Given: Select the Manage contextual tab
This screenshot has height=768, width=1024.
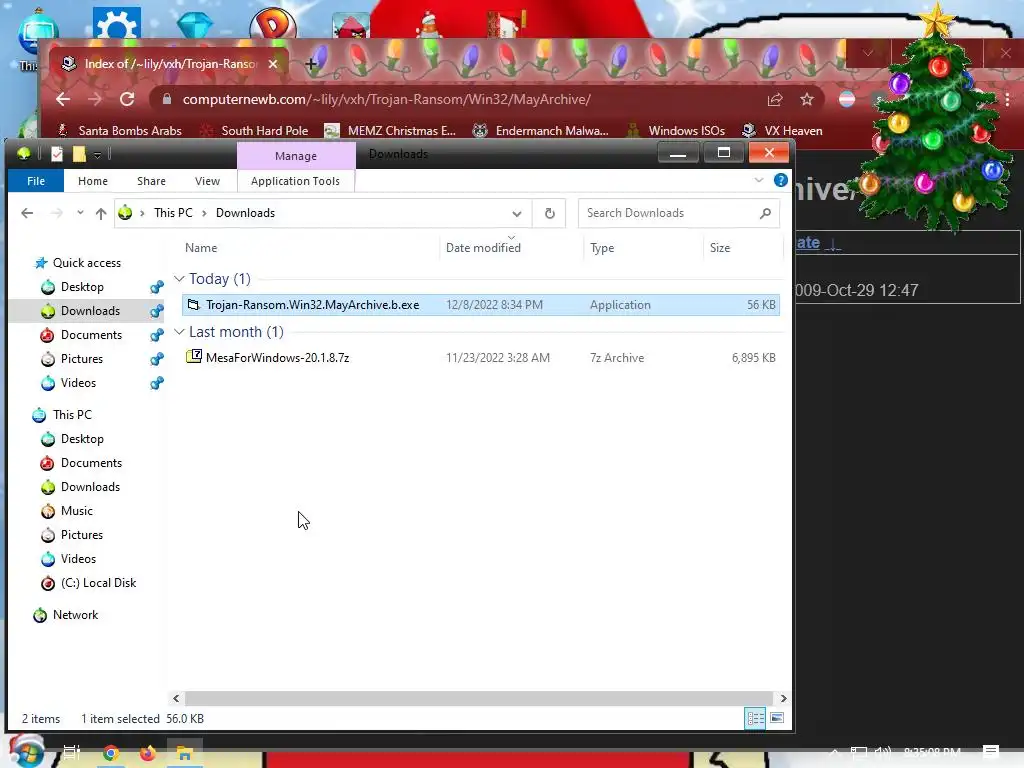Looking at the screenshot, I should [x=296, y=156].
